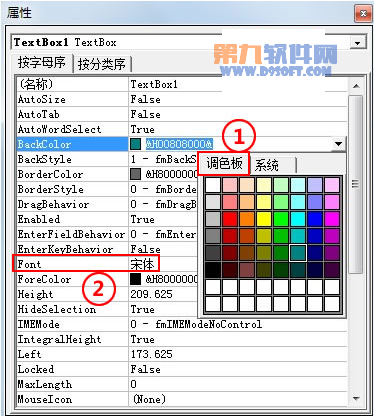374x416 pixels.
Task: Open the 调色板 palette tab
Action: (x=224, y=164)
